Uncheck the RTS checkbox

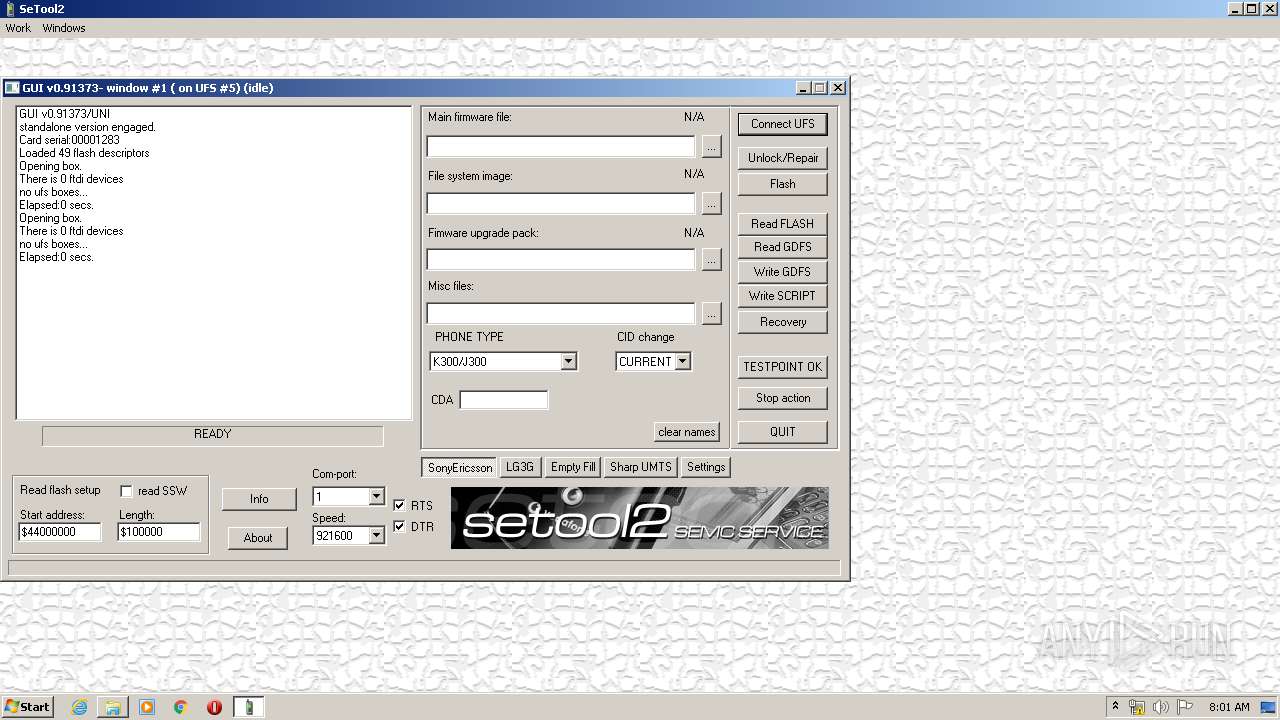399,505
